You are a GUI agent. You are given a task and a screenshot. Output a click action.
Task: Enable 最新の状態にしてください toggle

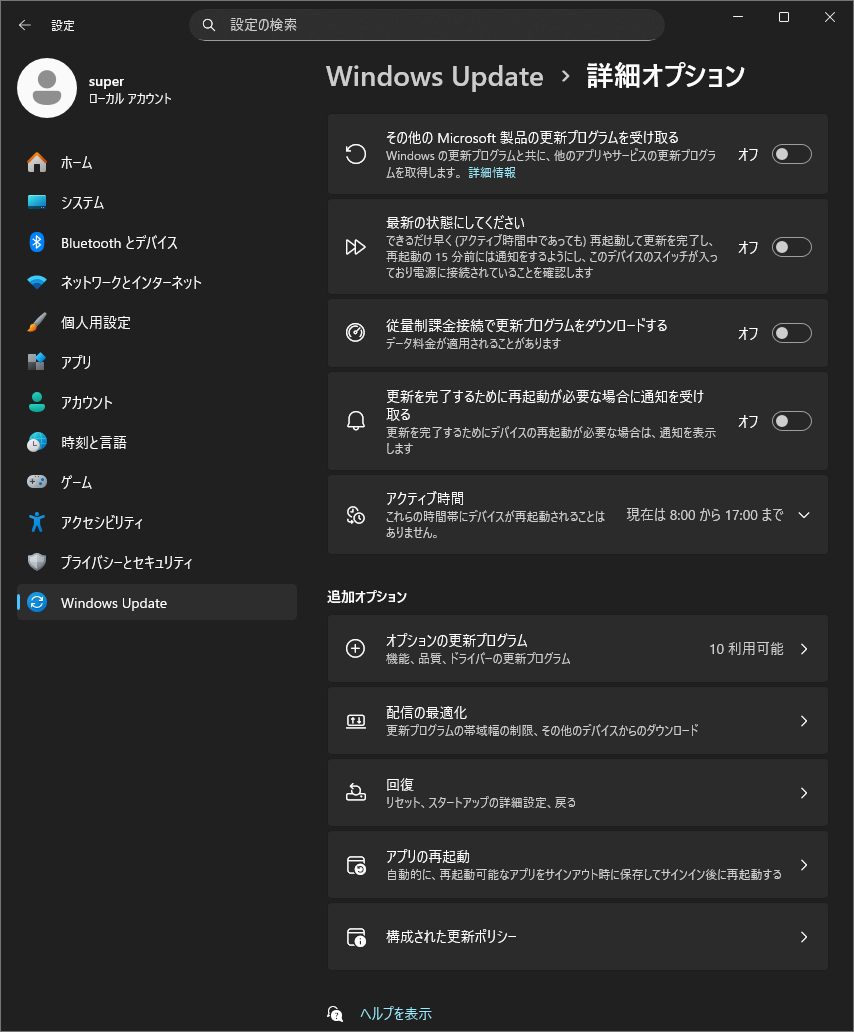pyautogui.click(x=791, y=247)
